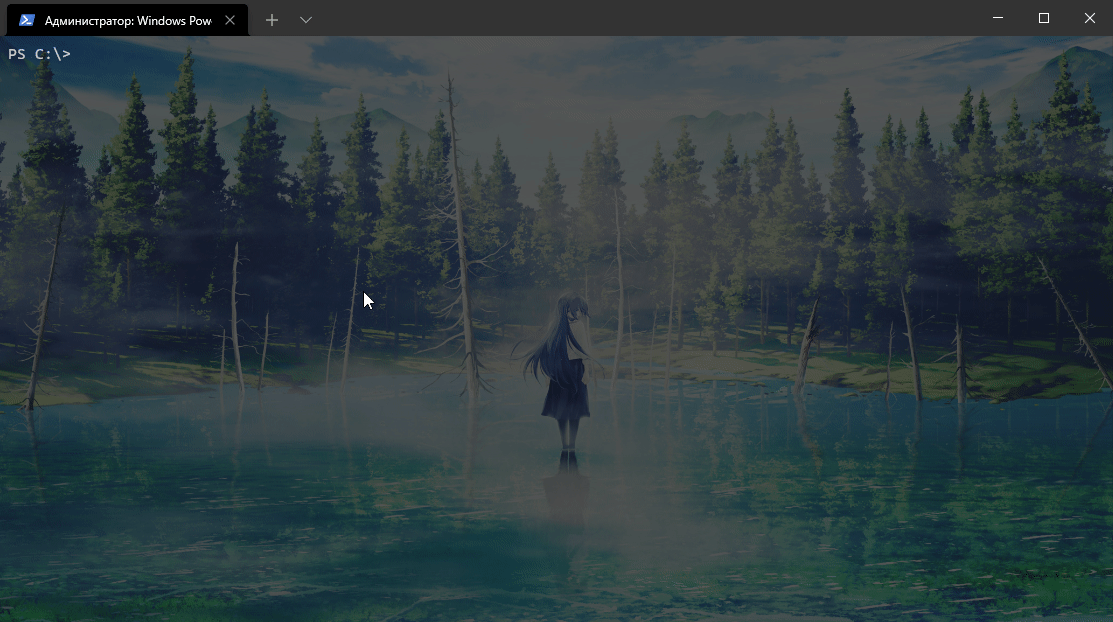Click the PS C:\> prompt line
Viewport: 1113px width, 622px height.
click(40, 54)
